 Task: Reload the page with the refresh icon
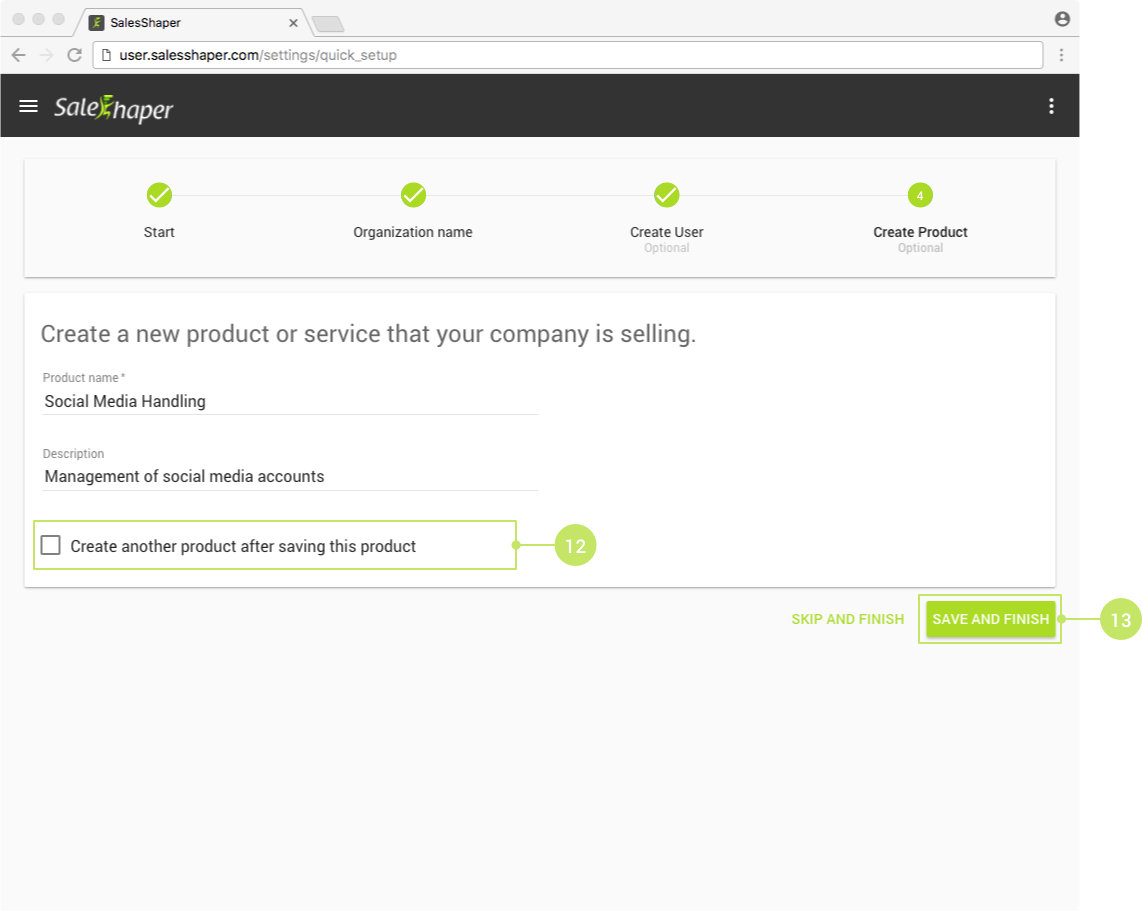(74, 55)
